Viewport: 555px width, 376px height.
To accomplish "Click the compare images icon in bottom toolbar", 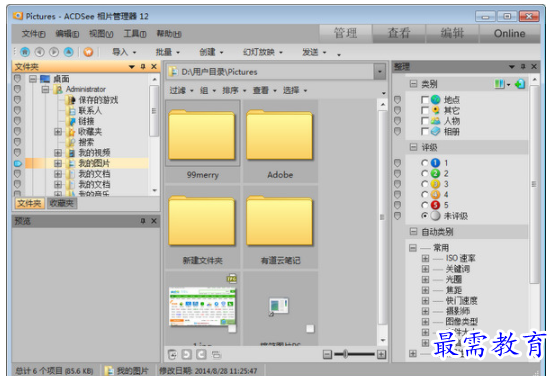I will click(x=216, y=354).
